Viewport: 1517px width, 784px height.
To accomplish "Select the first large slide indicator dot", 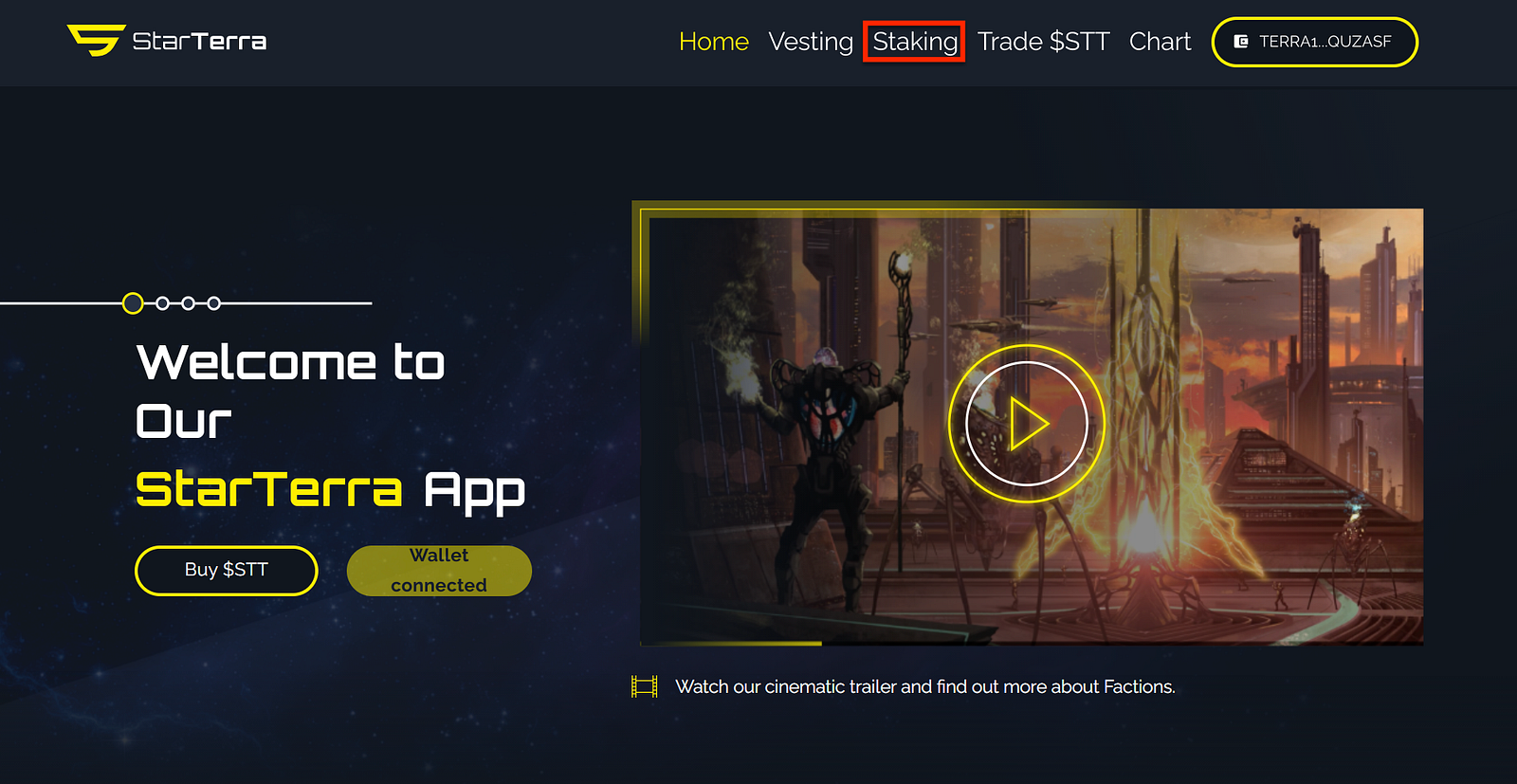I will coord(133,303).
